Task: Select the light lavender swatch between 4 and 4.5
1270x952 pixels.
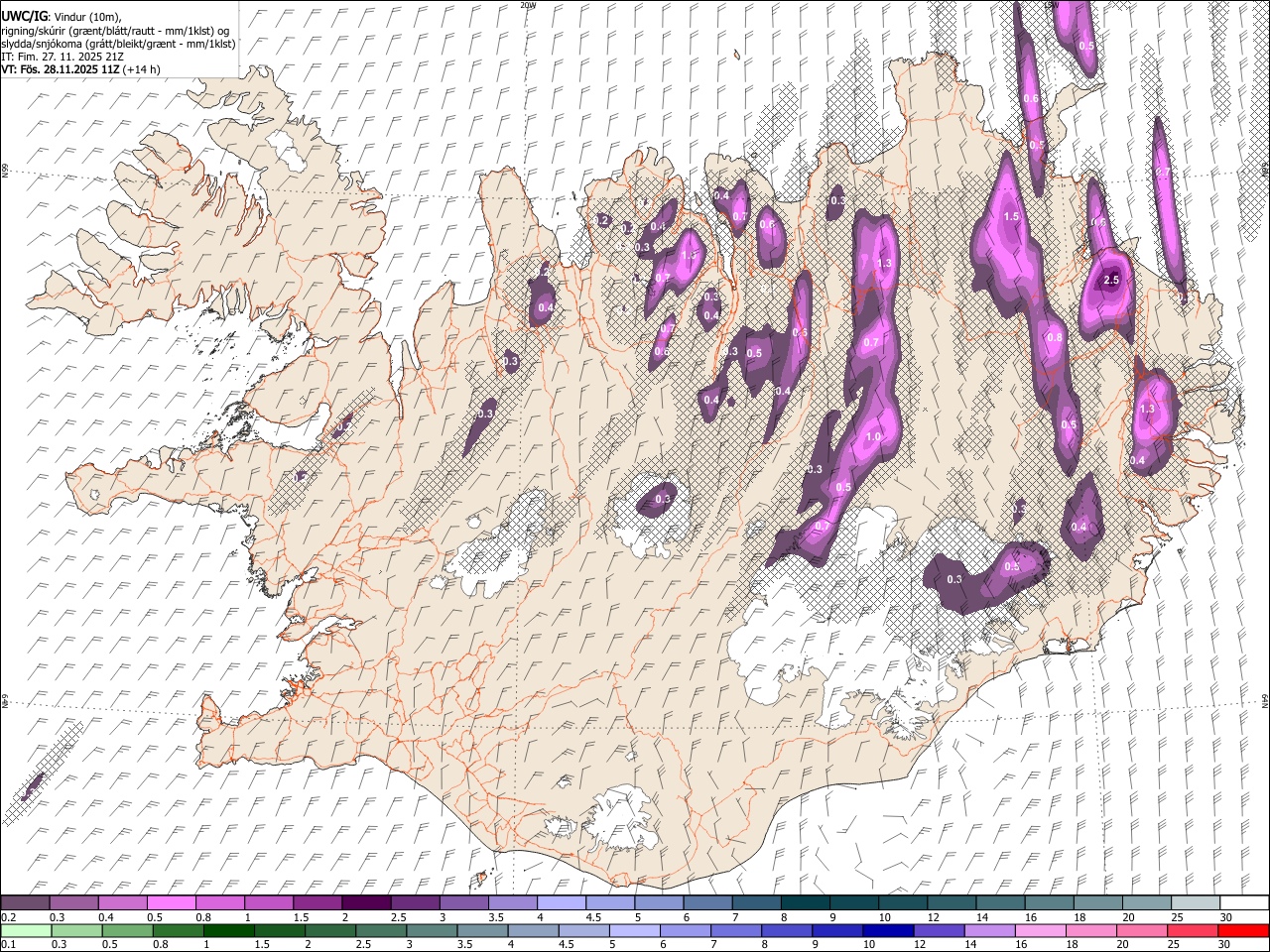Action: click(x=561, y=903)
